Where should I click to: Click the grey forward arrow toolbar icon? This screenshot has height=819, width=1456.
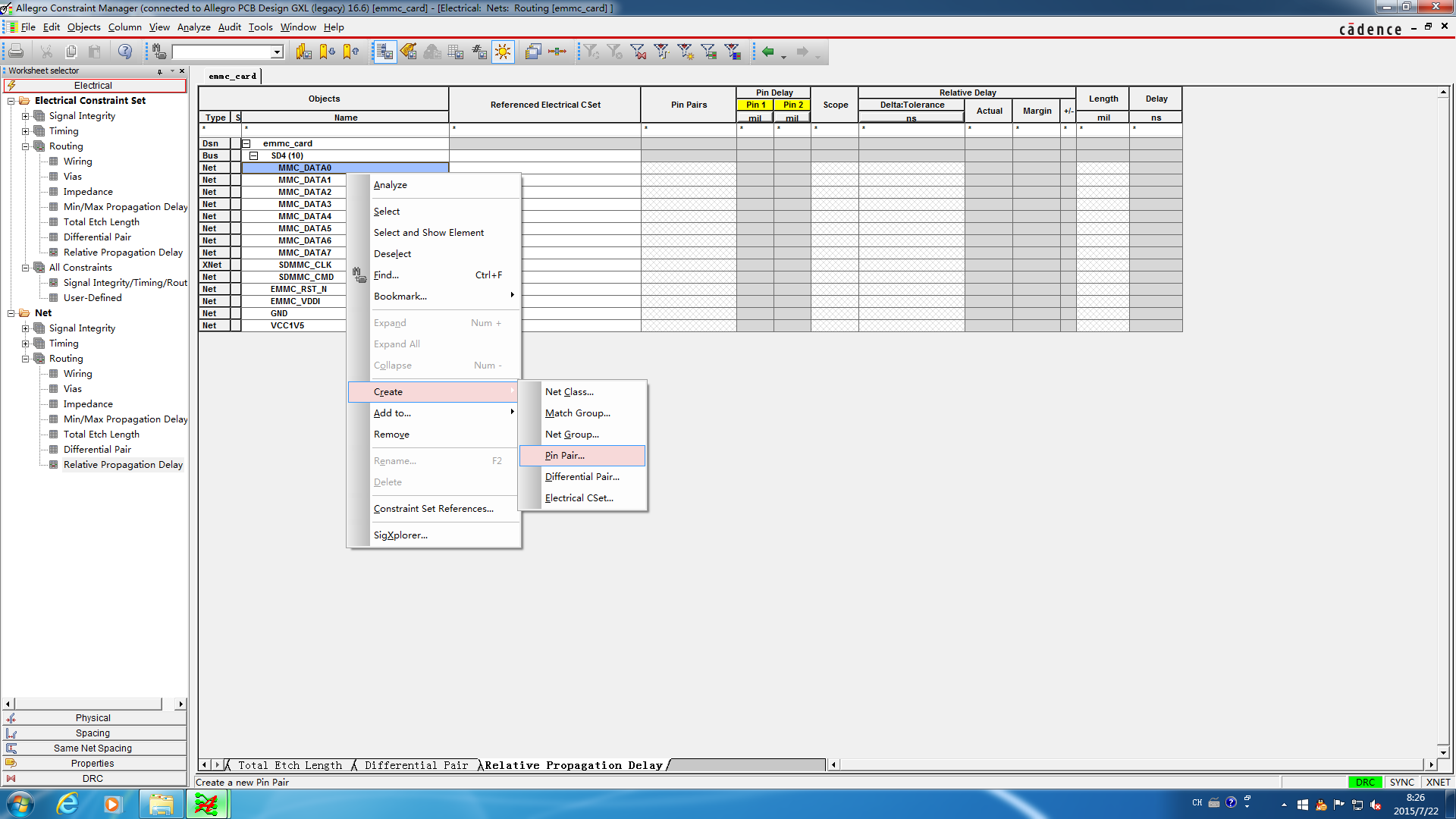click(x=802, y=52)
